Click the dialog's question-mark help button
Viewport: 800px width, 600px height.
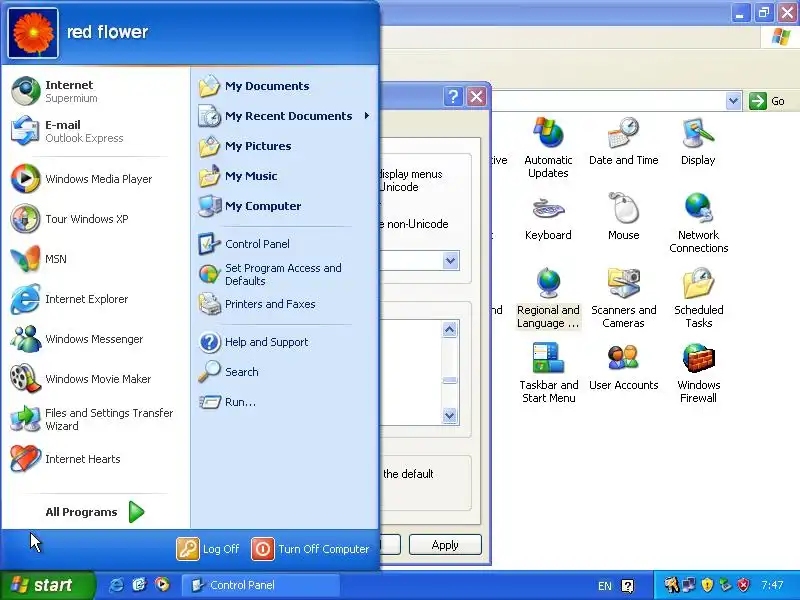coord(453,96)
